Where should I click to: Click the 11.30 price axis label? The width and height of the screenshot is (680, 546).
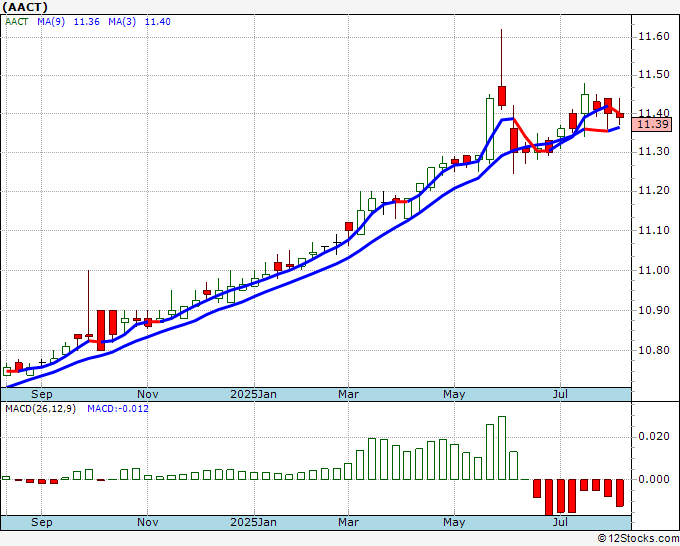(654, 151)
